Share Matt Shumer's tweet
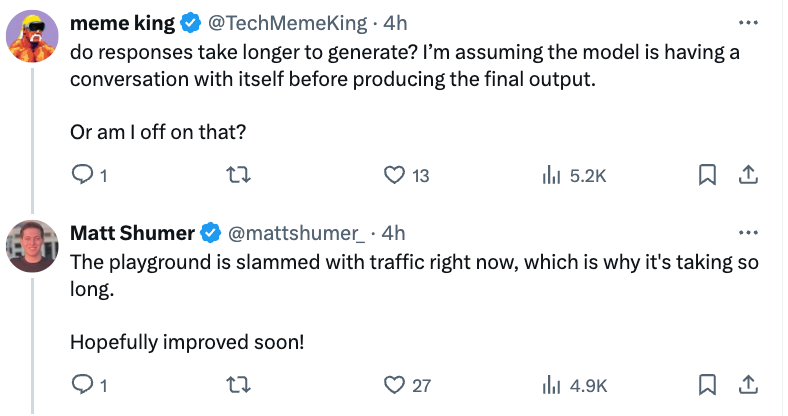The image size is (788, 416). (x=746, y=384)
